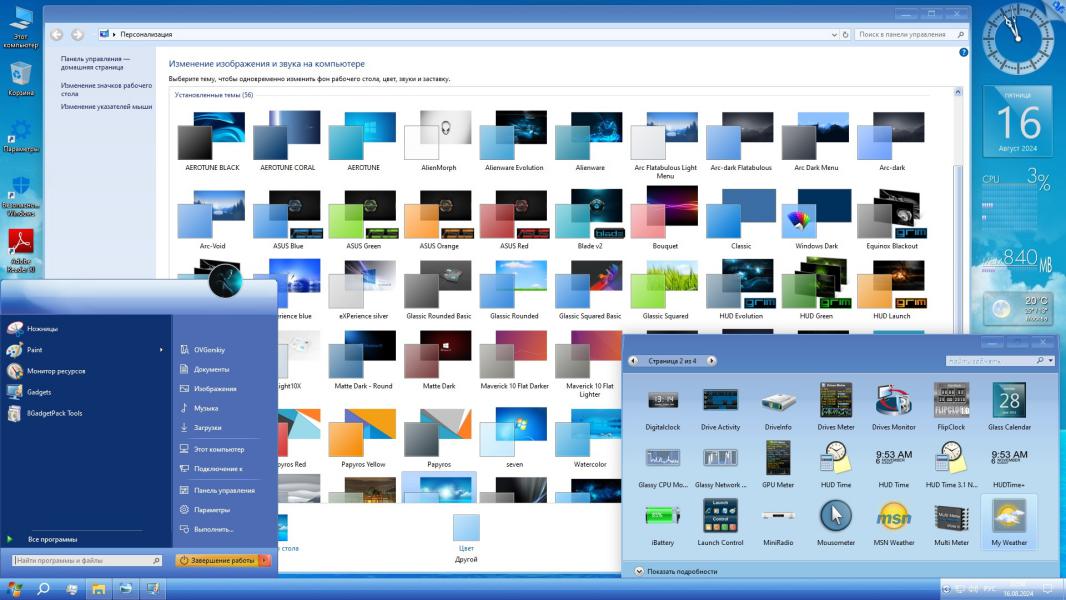The width and height of the screenshot is (1066, 600).
Task: Open the arrow beside Завершение работы
Action: pyautogui.click(x=265, y=561)
